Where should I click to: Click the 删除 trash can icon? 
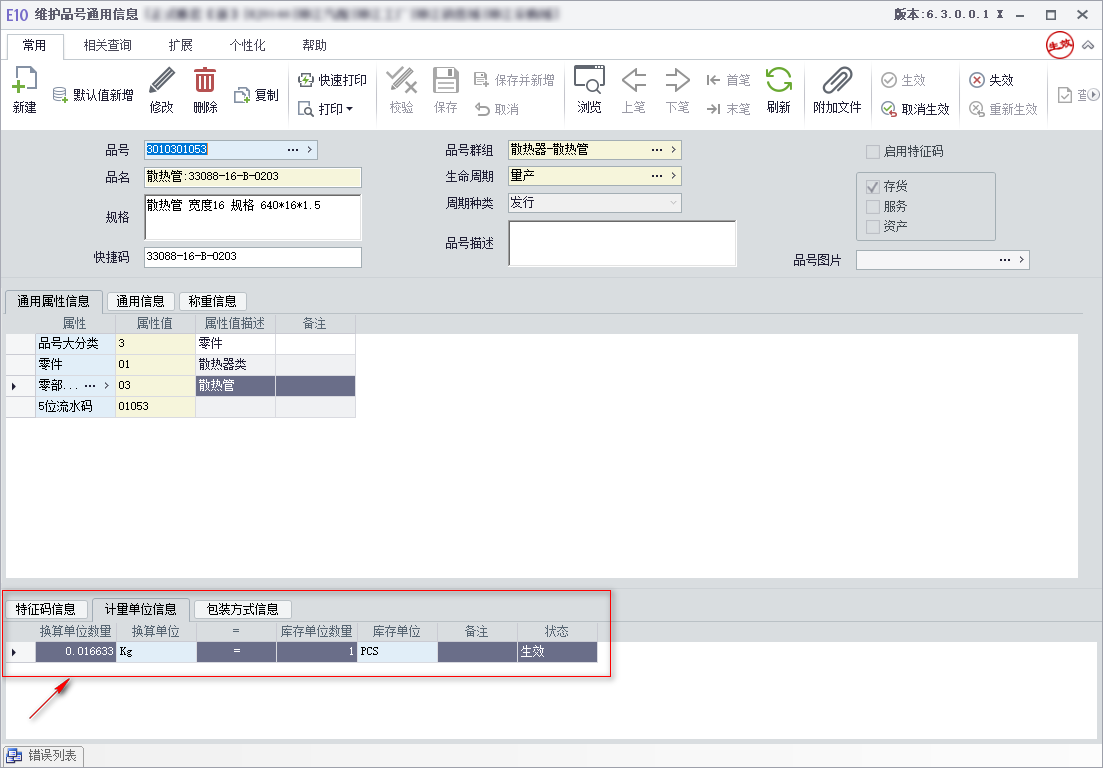205,81
